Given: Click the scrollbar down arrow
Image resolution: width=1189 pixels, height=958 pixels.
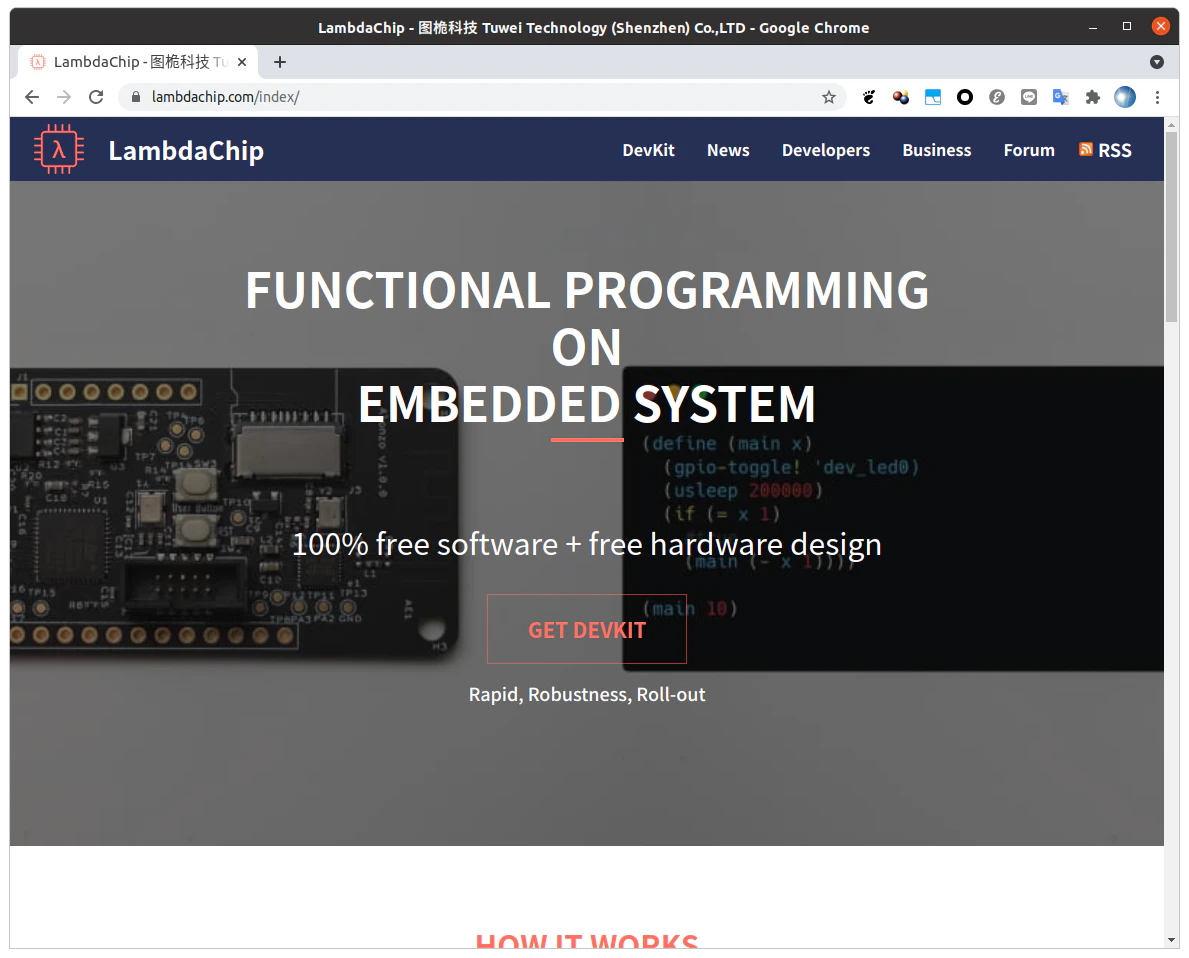Looking at the screenshot, I should [x=1172, y=941].
